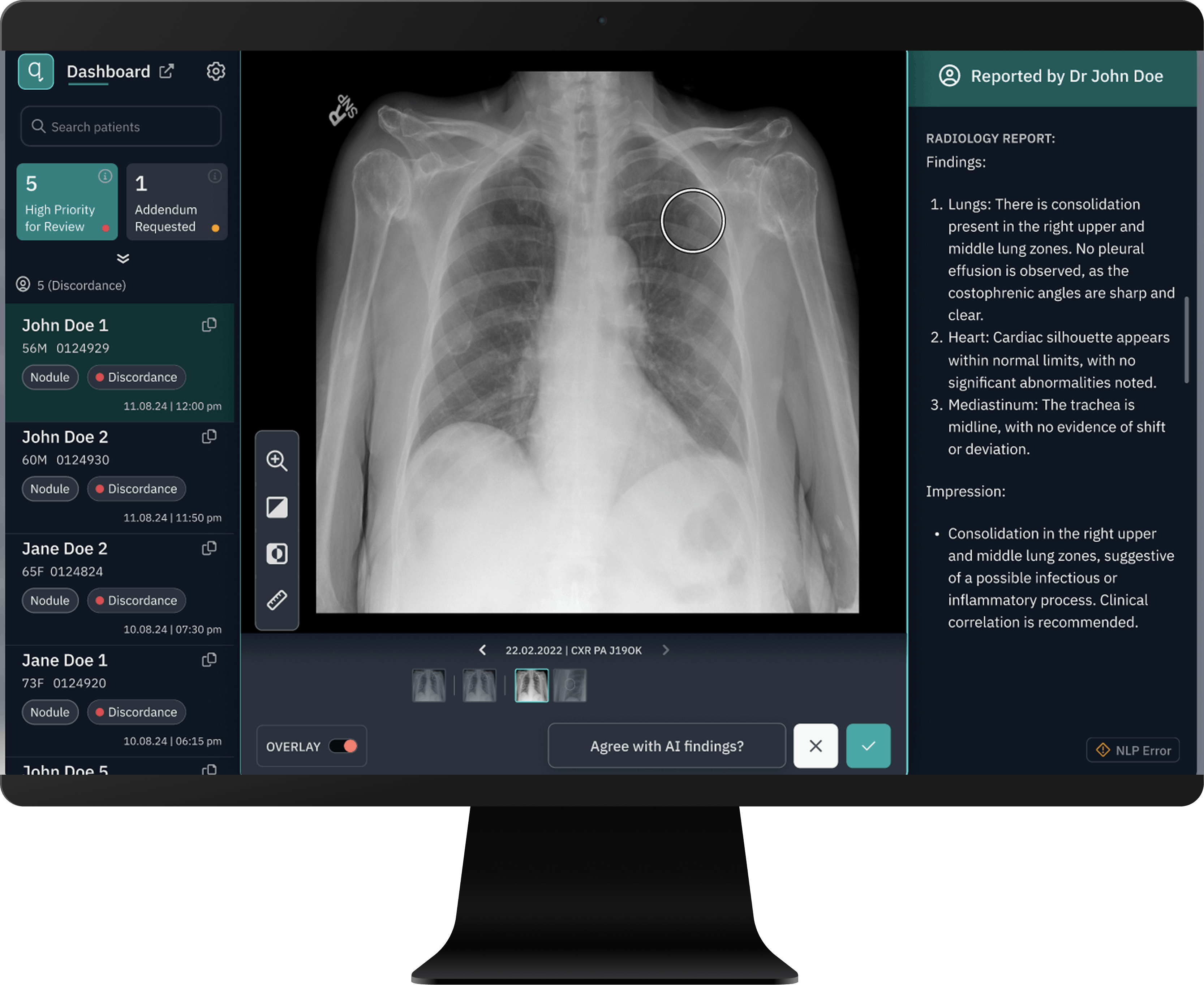Click study label 22.02.2022 | CXR PA J190K
Viewport: 1204px width, 985px height.
(573, 650)
